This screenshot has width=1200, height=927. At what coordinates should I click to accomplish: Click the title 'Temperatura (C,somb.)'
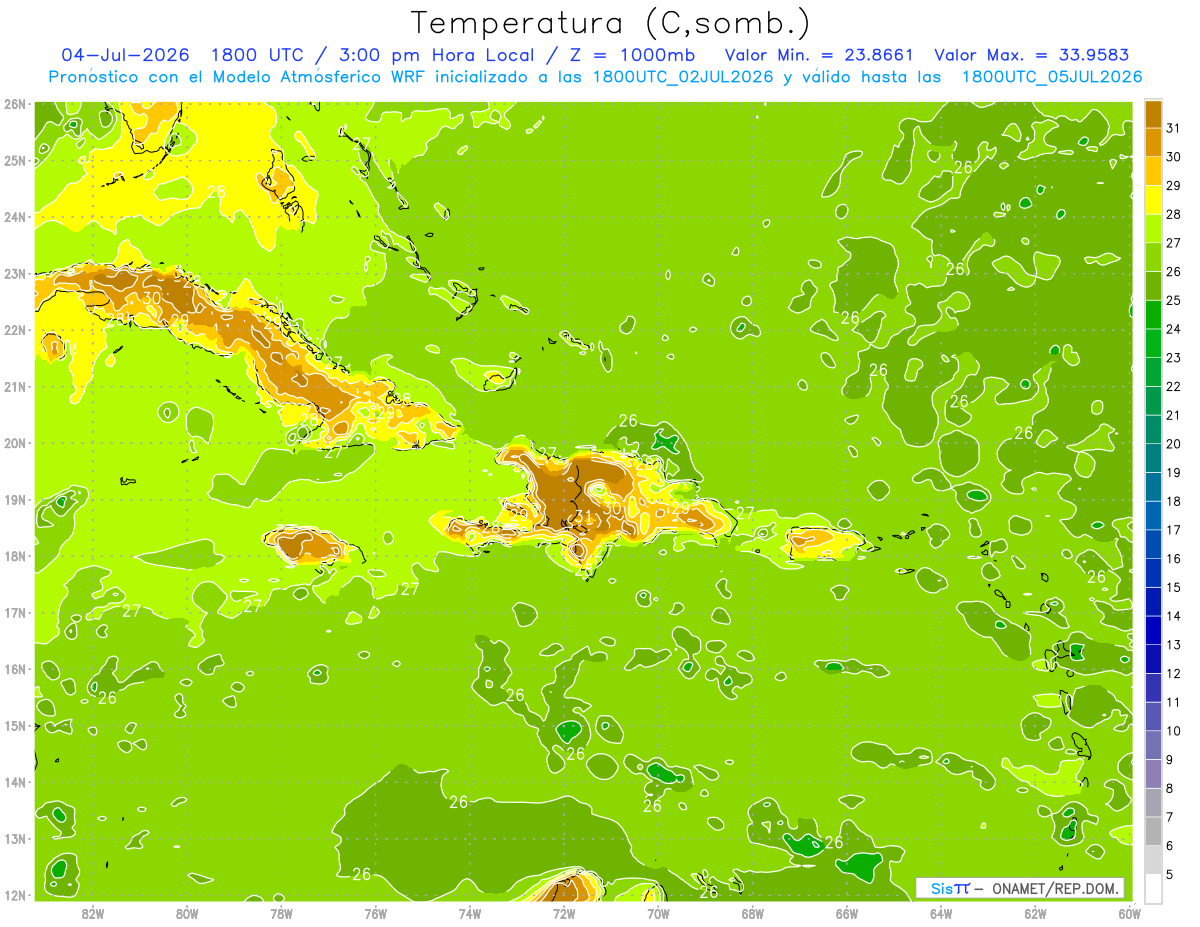pyautogui.click(x=610, y=23)
